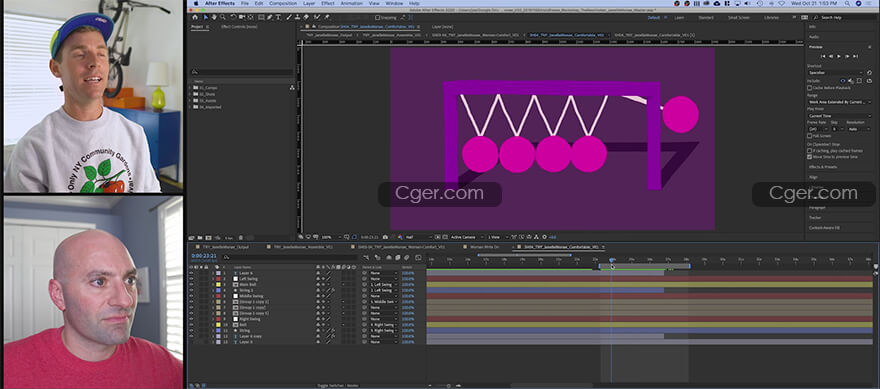This screenshot has height=389, width=880.
Task: Select the Rotation tool
Action: coord(233,17)
